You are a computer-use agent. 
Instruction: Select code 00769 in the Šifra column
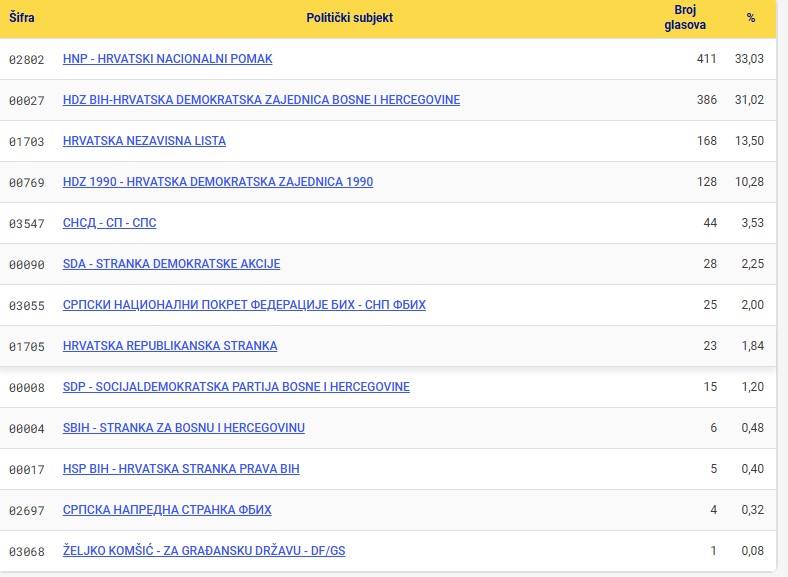pos(27,182)
